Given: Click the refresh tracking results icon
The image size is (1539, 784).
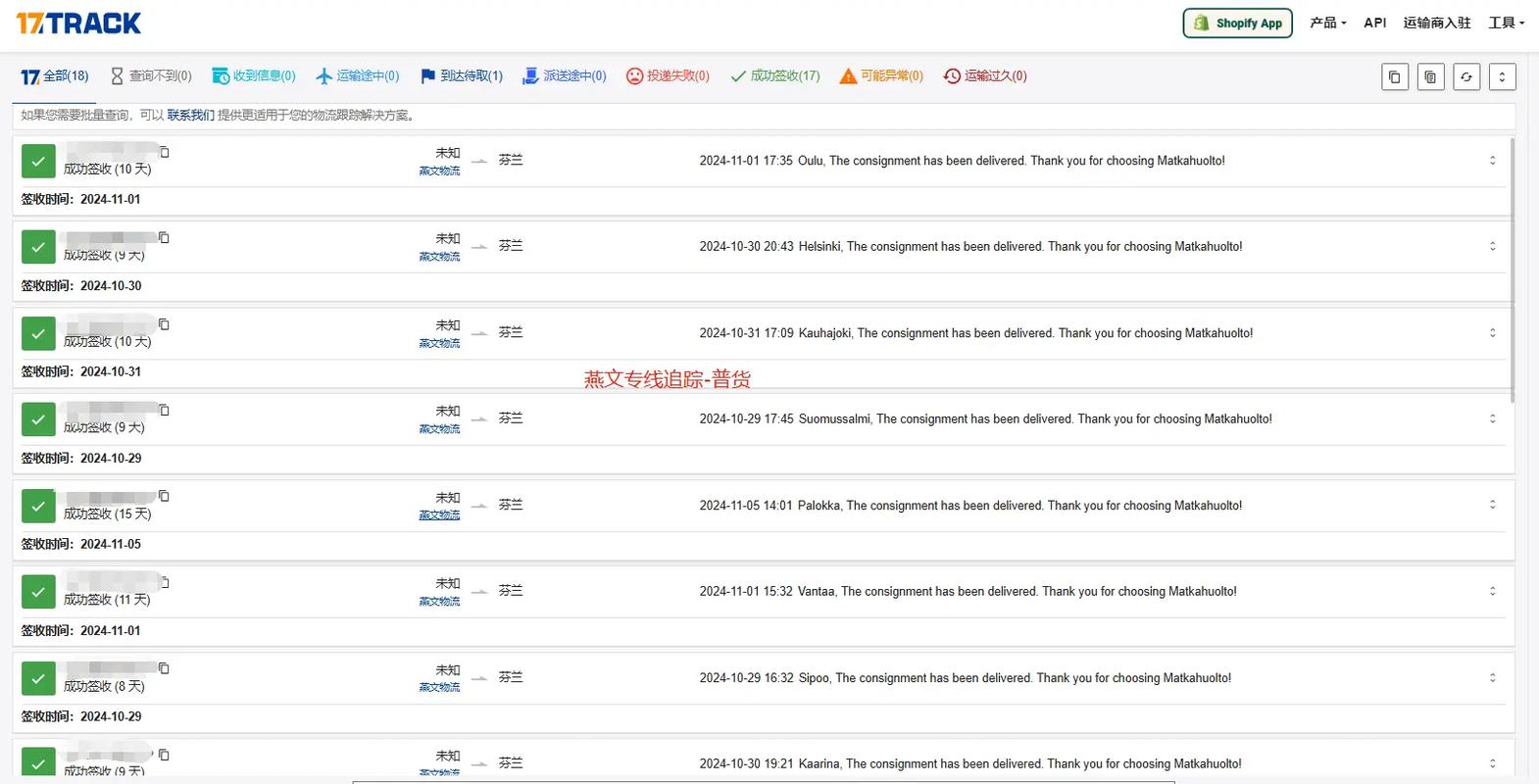Looking at the screenshot, I should 1466,76.
